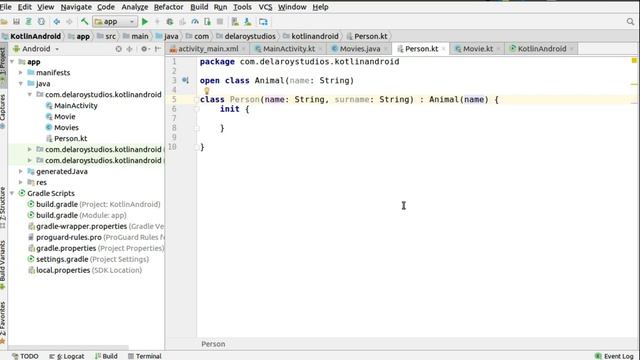Open the app run configuration dropdown
The image size is (640, 360).
[x=114, y=22]
